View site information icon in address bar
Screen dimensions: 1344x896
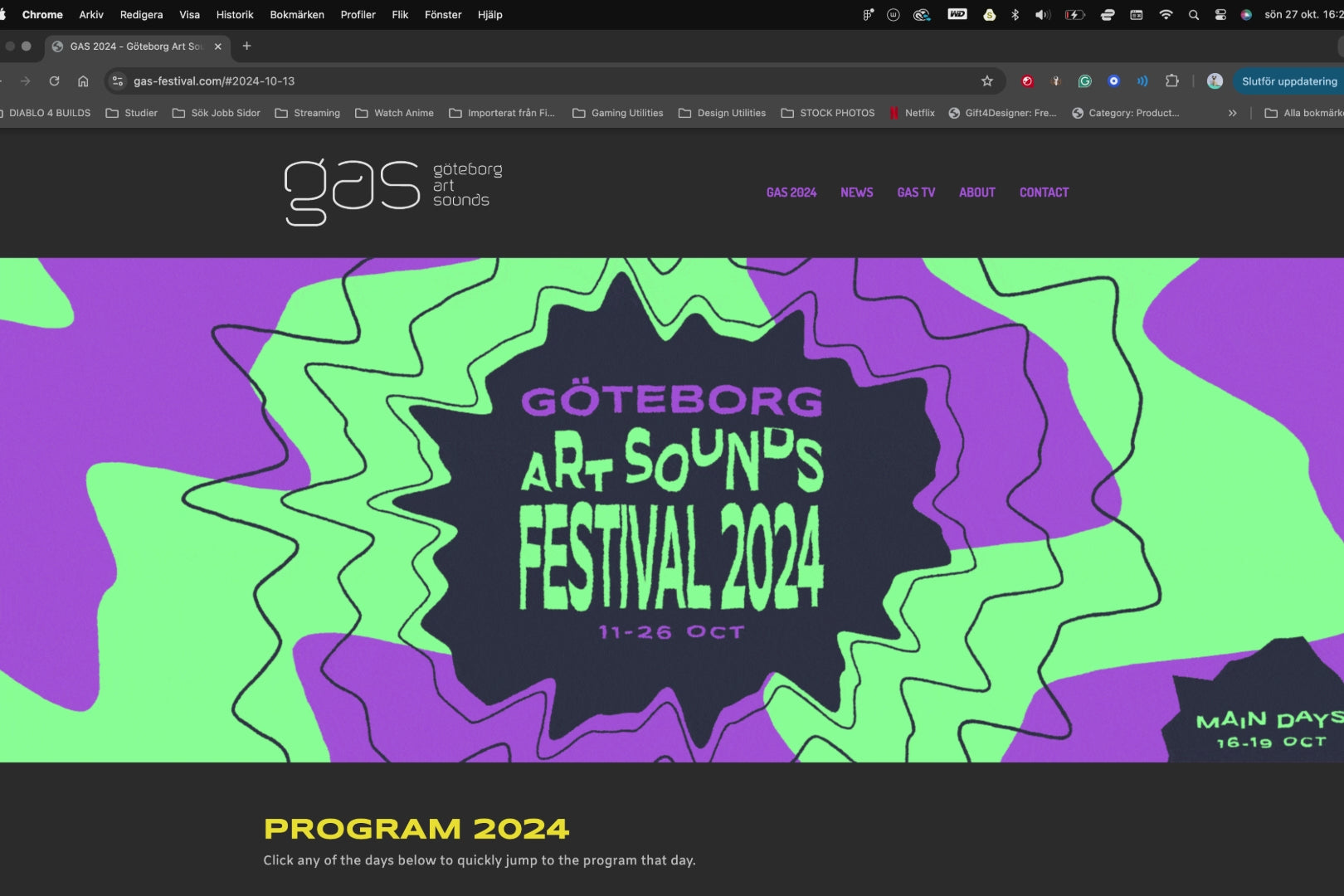point(118,81)
